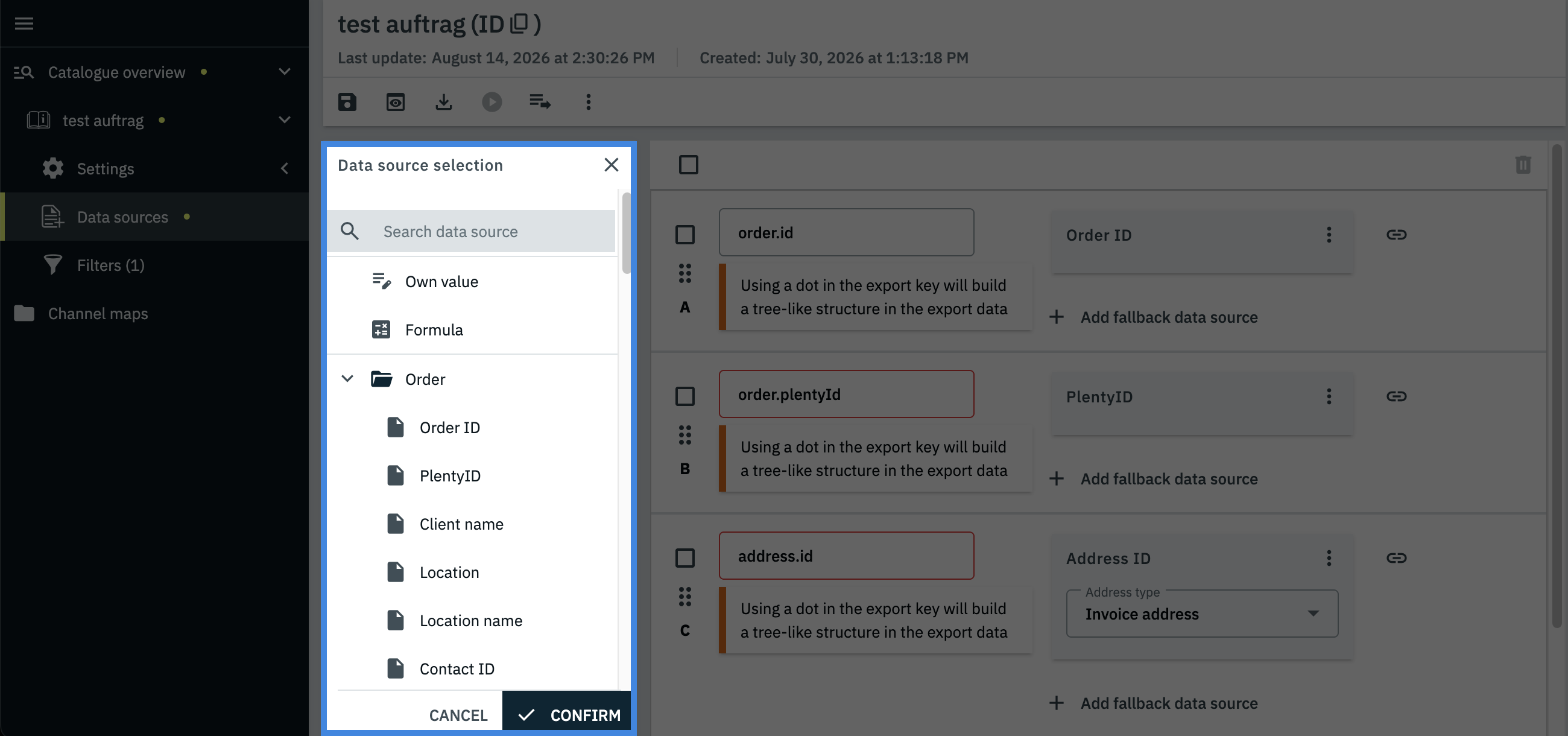Open the Address type dropdown

[1202, 614]
